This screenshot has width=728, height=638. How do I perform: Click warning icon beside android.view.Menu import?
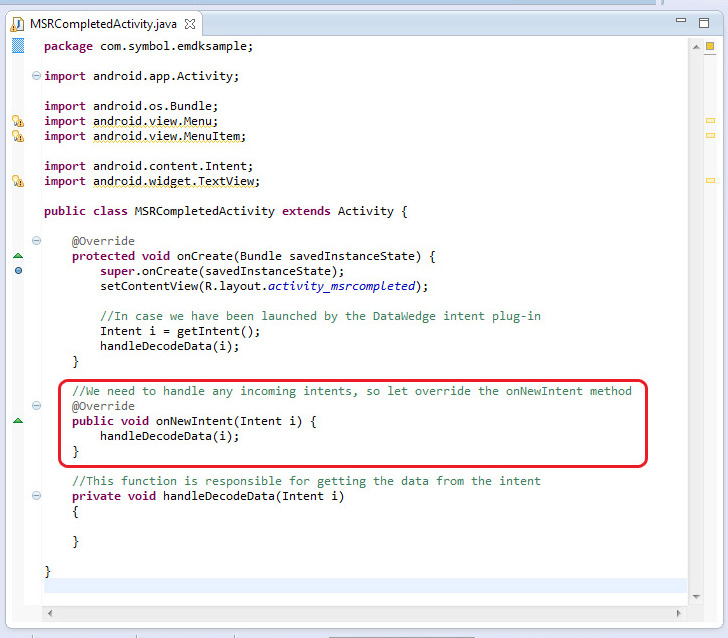(x=17, y=121)
